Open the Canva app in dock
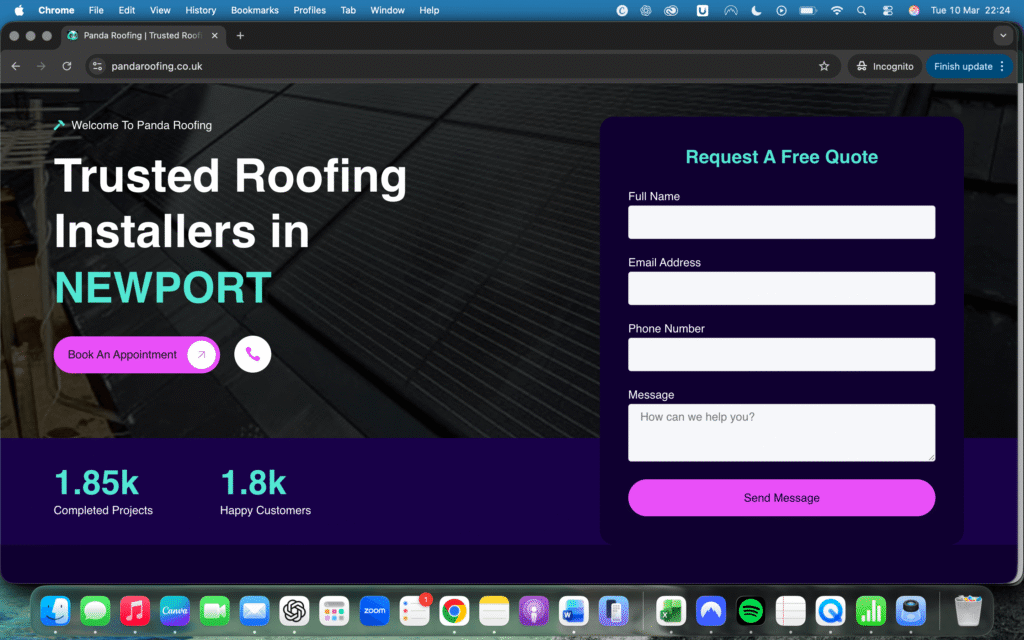The image size is (1024, 640). pyautogui.click(x=175, y=610)
